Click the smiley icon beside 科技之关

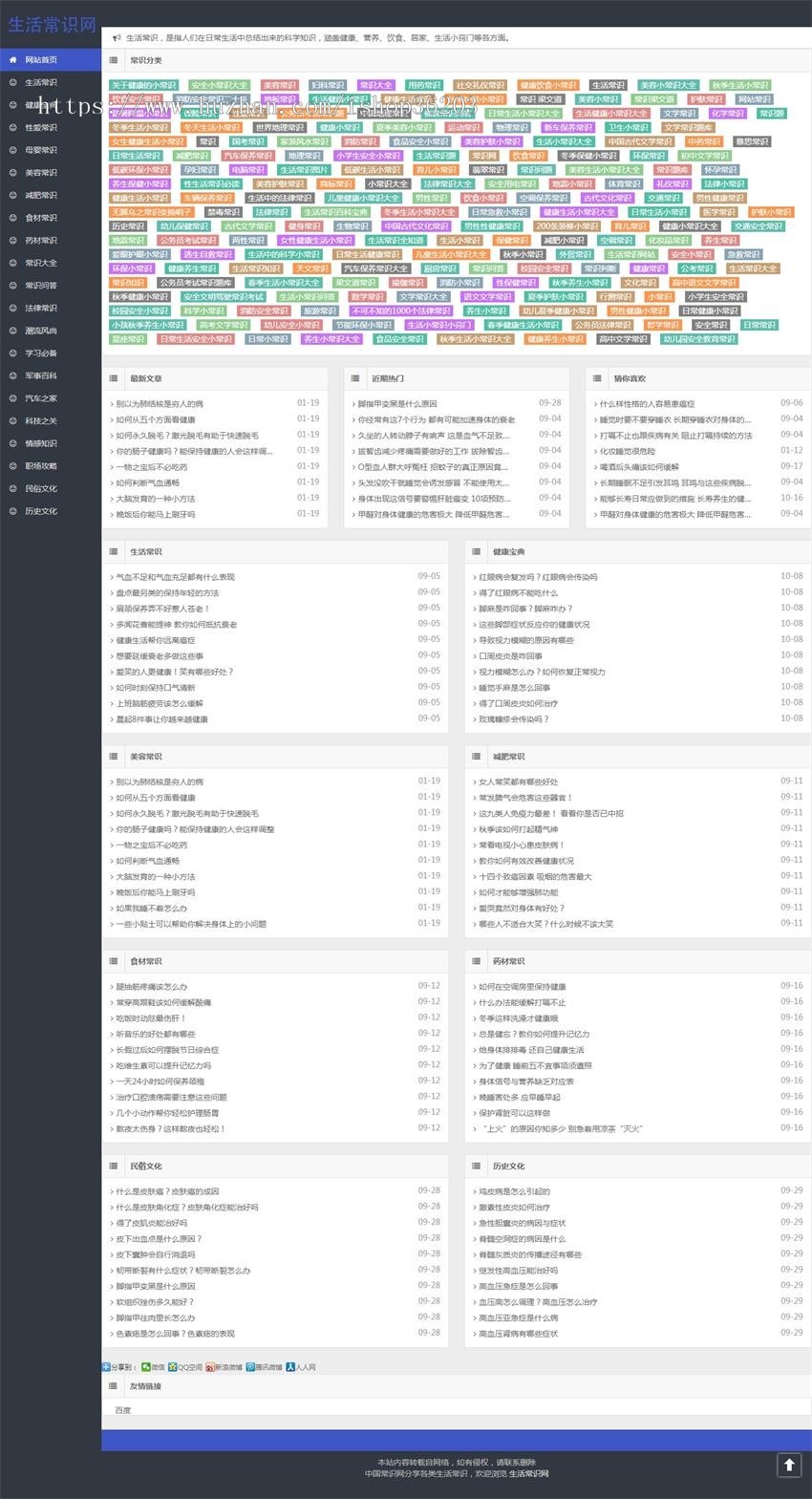point(12,420)
